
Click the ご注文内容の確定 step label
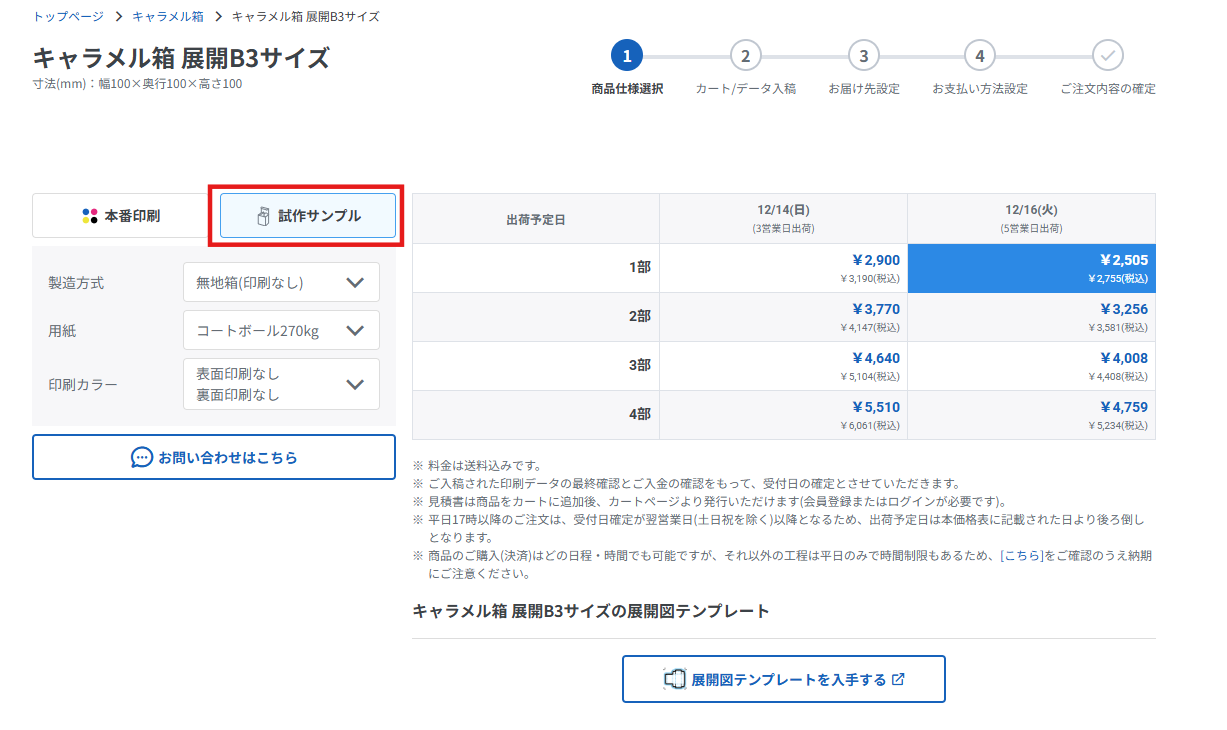tap(1108, 89)
